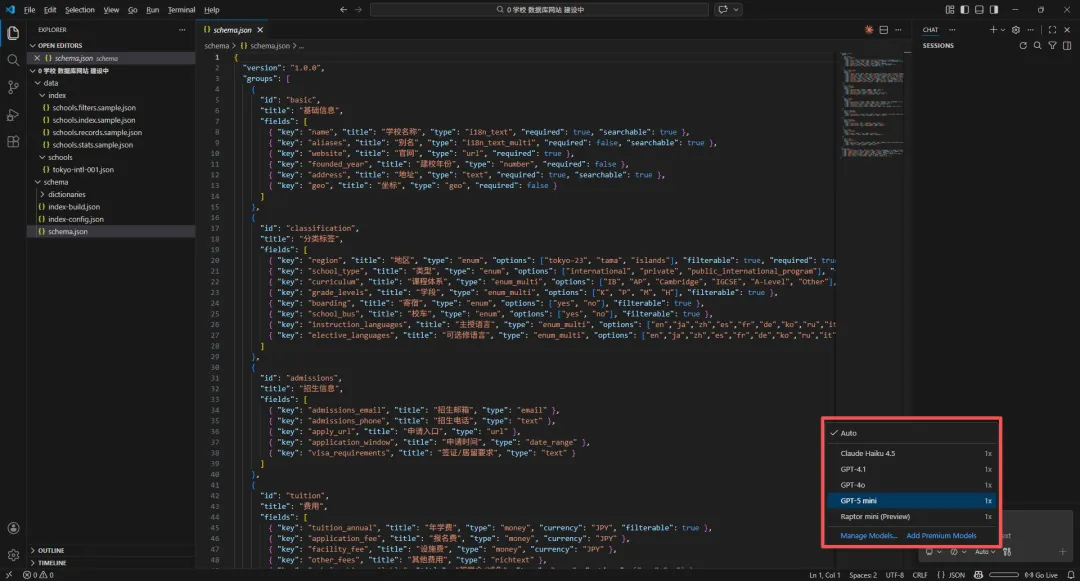The height and width of the screenshot is (581, 1080).
Task: Start a new chat with plus icon
Action: coord(993,30)
